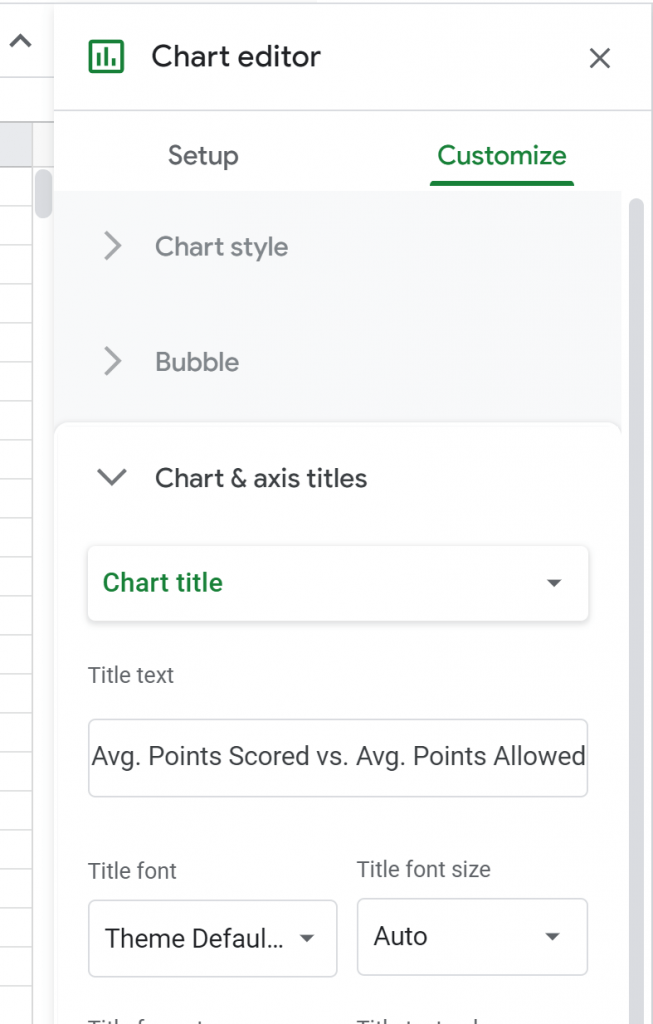Expand the Bubble section
Viewport: 653px width, 1024px height.
196,362
